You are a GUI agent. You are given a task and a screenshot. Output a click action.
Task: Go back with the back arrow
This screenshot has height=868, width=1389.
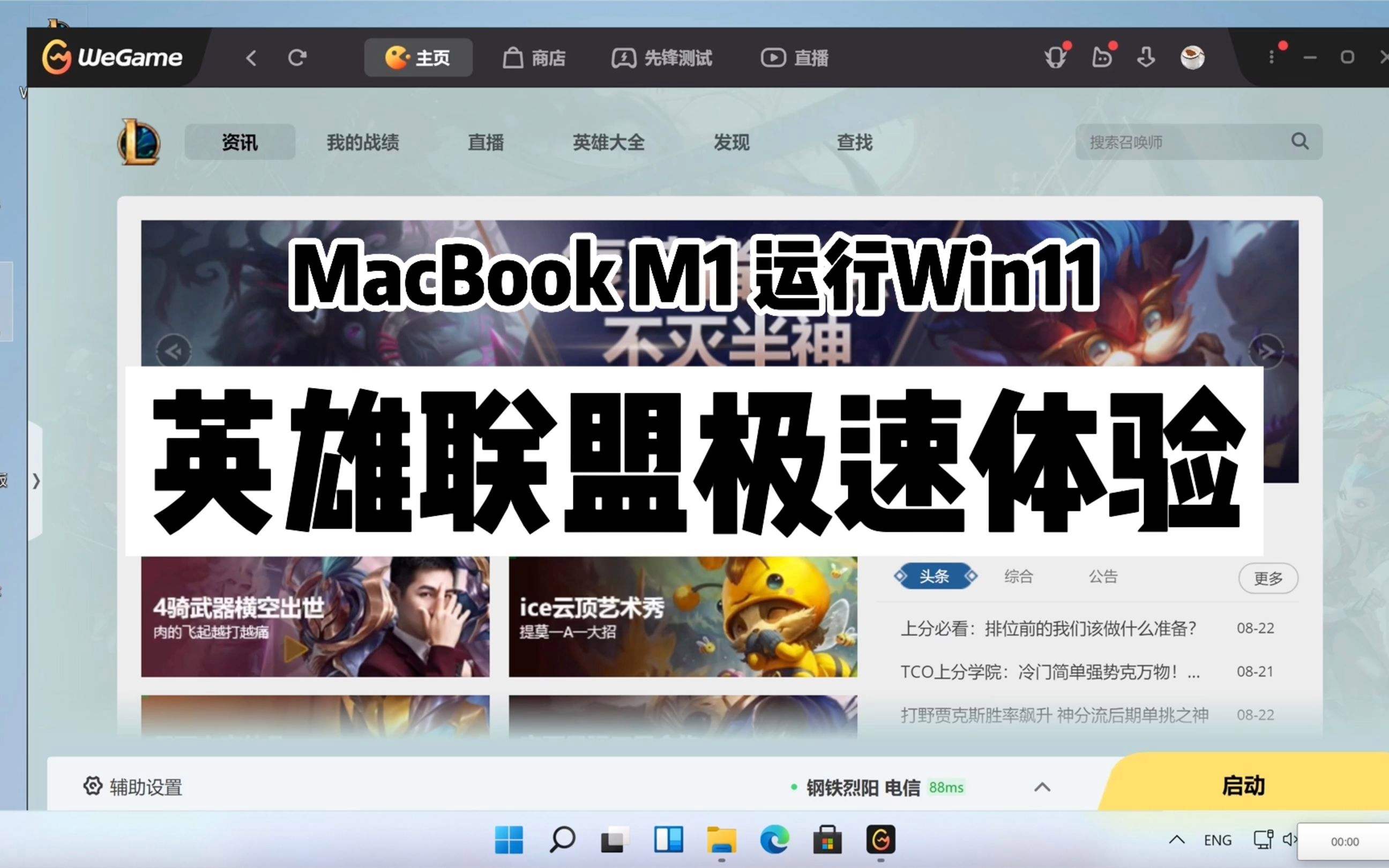coord(251,58)
